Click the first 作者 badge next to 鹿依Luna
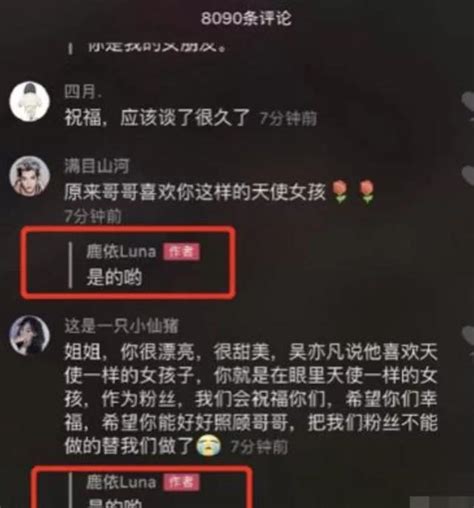The height and width of the screenshot is (508, 474). pos(181,251)
